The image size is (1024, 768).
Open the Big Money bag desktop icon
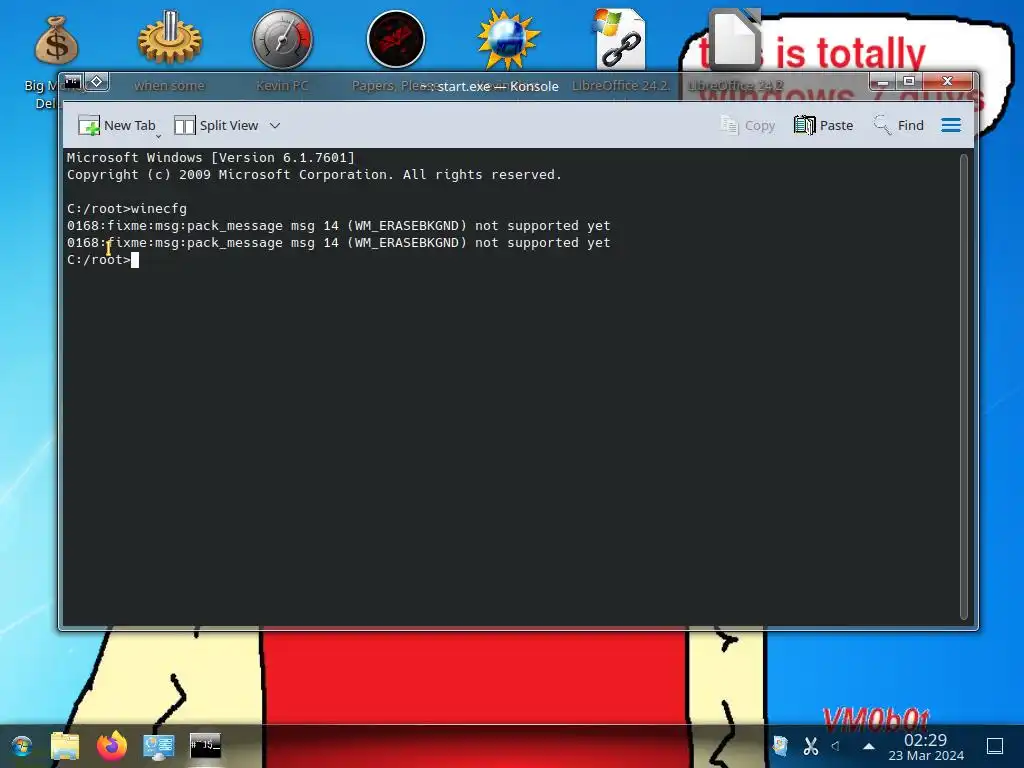click(56, 40)
